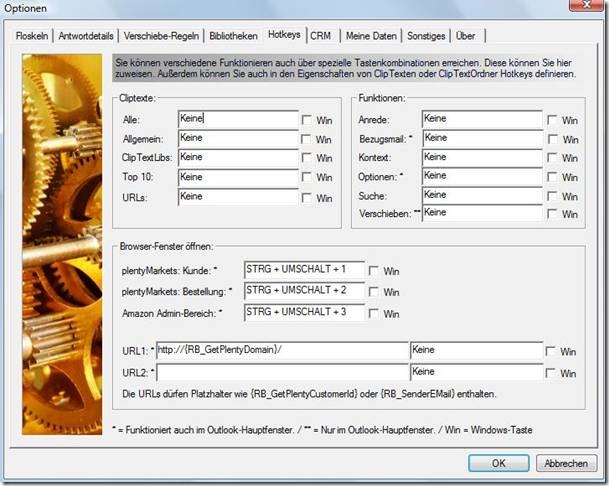Close the Optionen dialog window
Image resolution: width=609 pixels, height=486 pixels.
[587, 5]
